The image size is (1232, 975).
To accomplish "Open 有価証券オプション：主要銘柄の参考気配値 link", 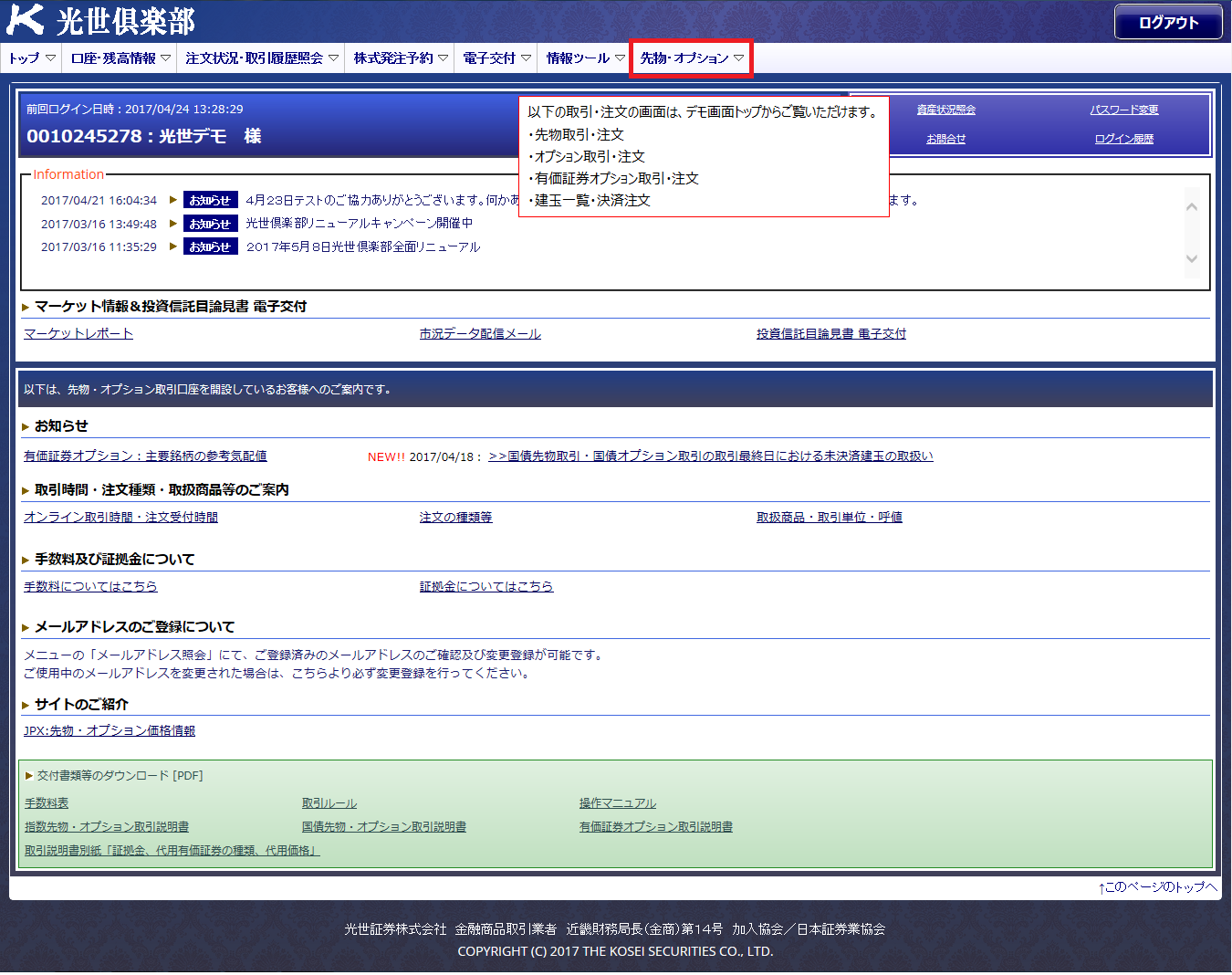I will point(145,456).
